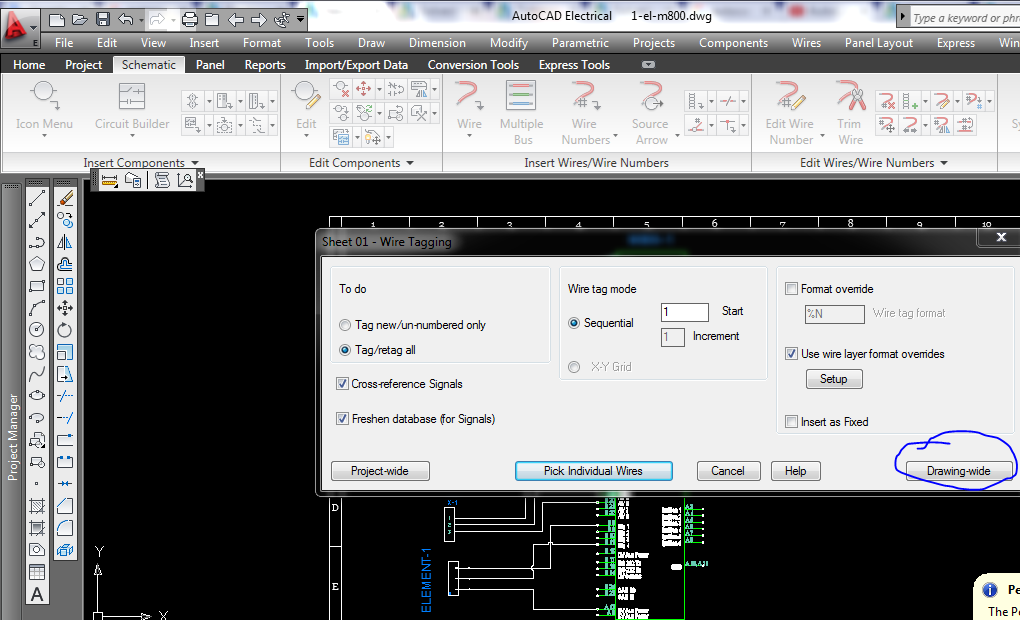Open the File menu

pyautogui.click(x=64, y=43)
